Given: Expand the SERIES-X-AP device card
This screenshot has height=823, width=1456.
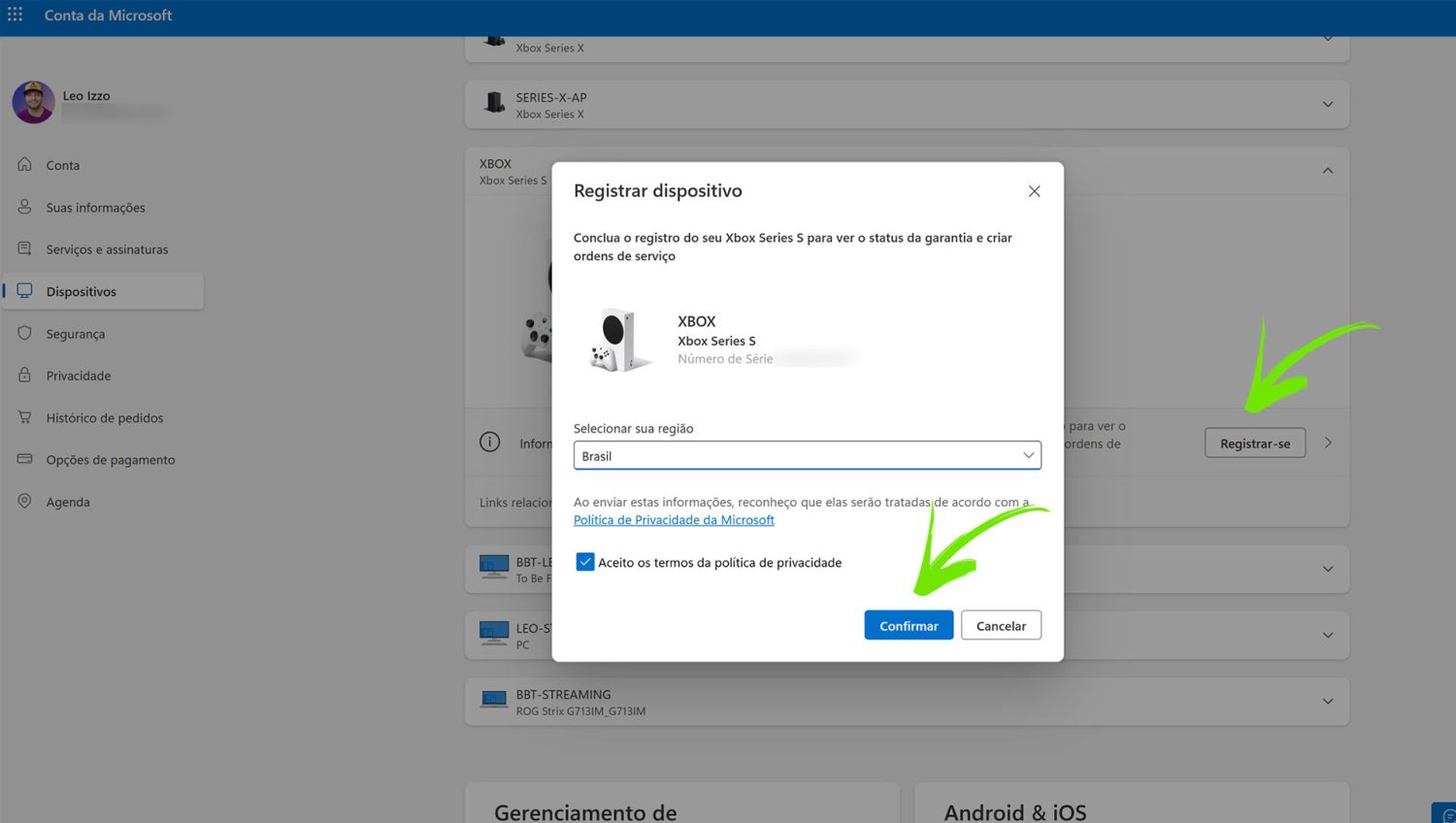Looking at the screenshot, I should [1328, 104].
